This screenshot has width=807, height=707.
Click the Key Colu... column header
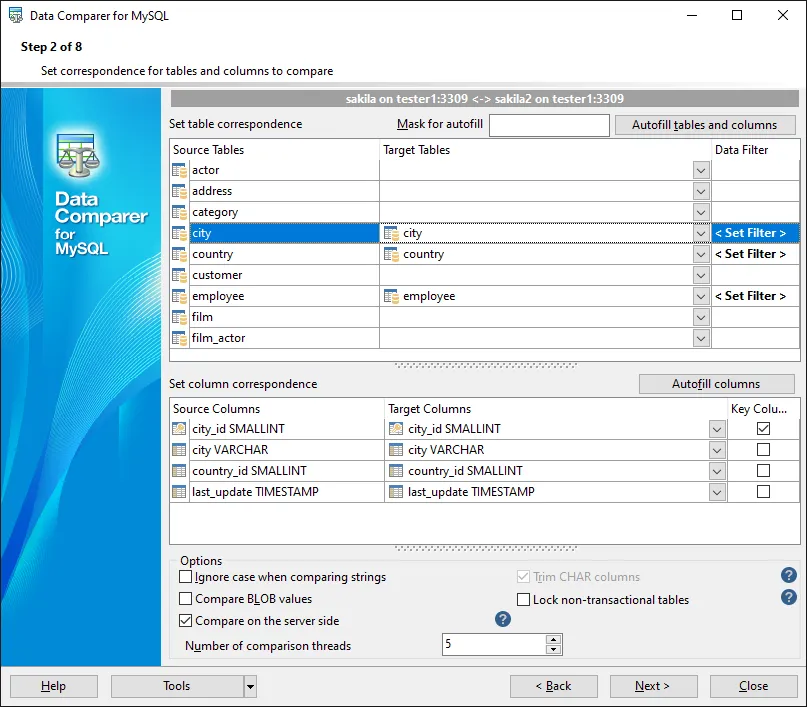(x=763, y=409)
